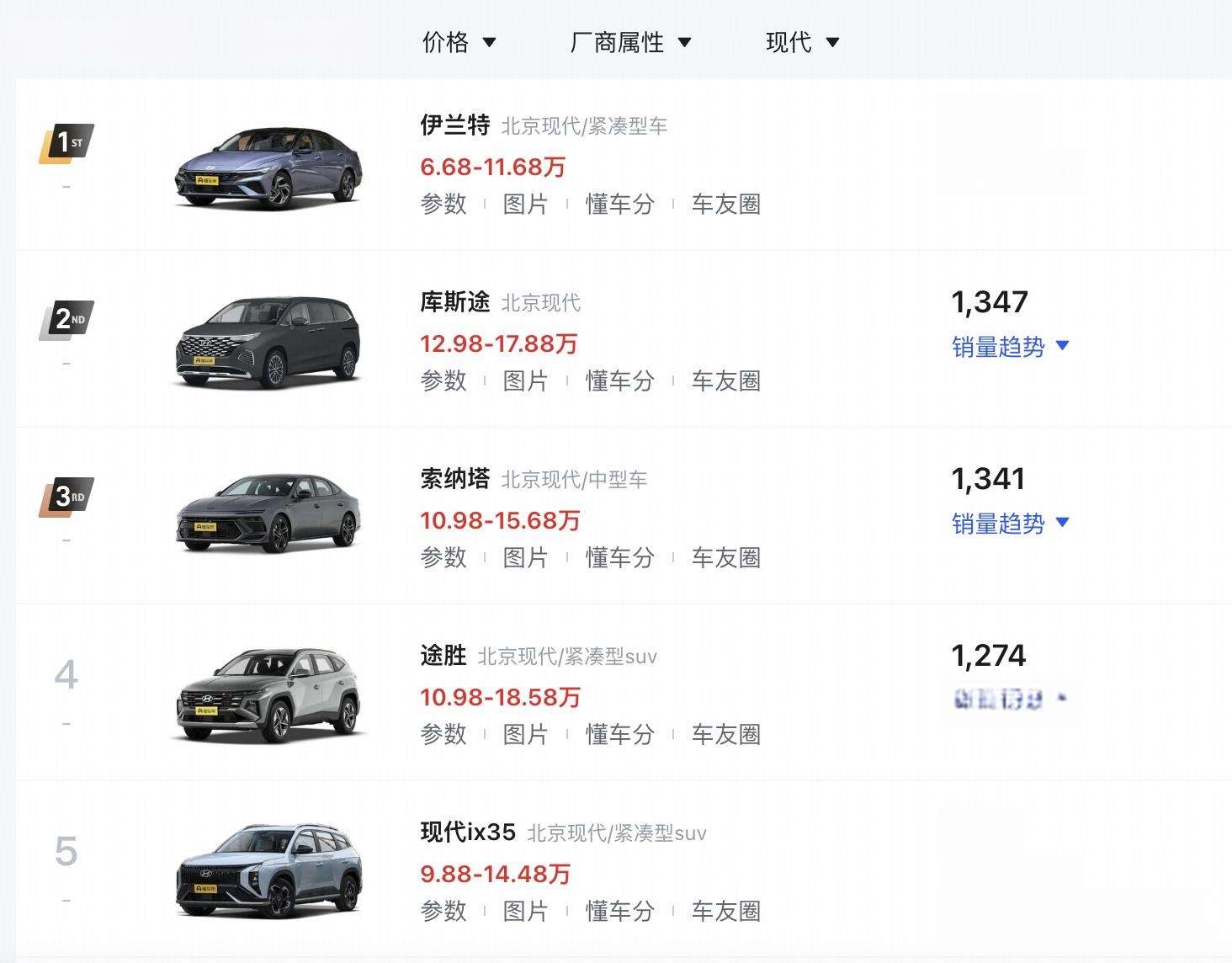Open the 现代 brand dropdown
1232x963 pixels.
pyautogui.click(x=803, y=42)
